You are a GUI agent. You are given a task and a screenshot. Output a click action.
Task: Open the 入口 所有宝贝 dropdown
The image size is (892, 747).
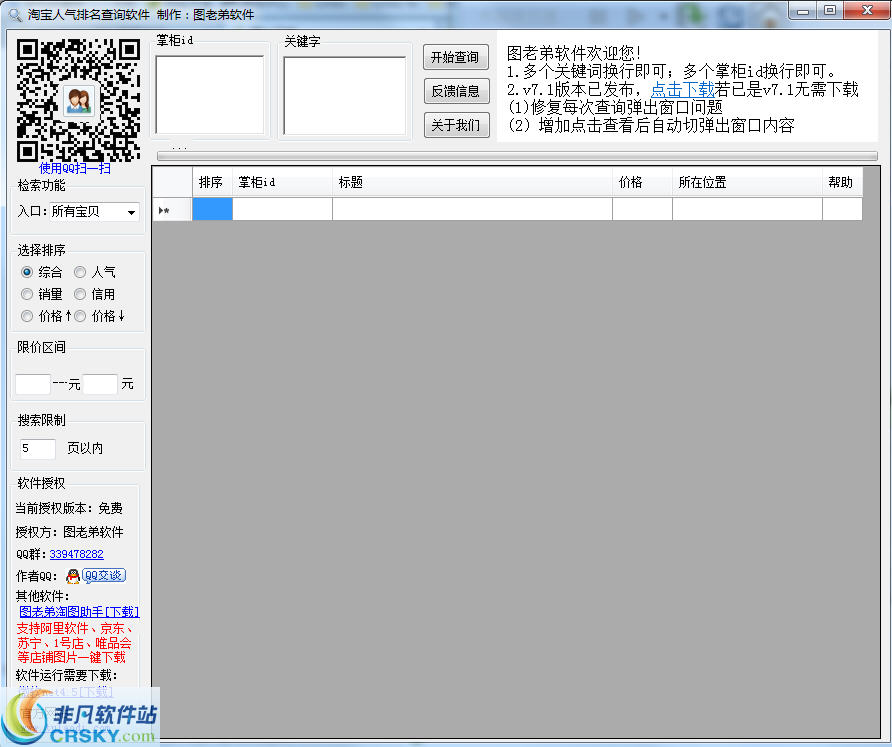pos(94,212)
